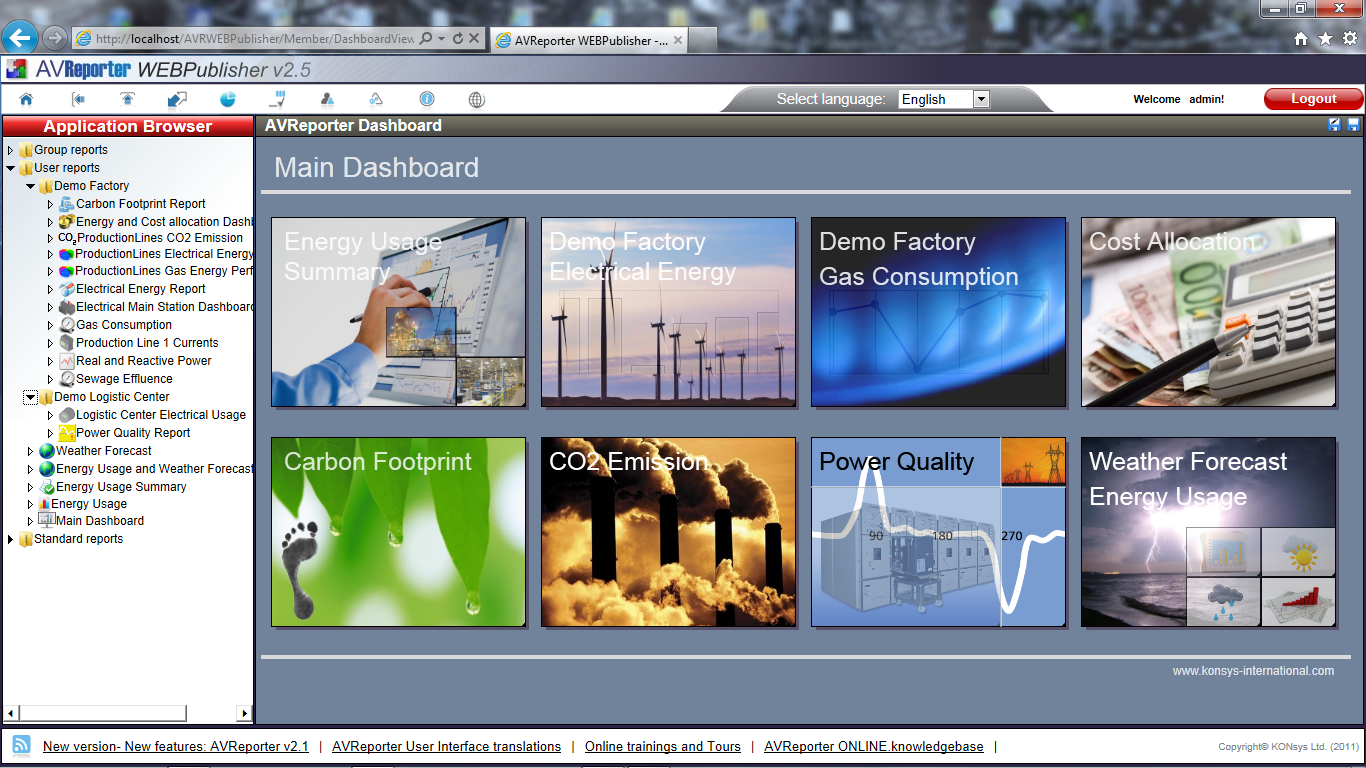Click the collapse-left arrow toolbar icon
Screen dimensions: 1366x768
click(x=78, y=99)
